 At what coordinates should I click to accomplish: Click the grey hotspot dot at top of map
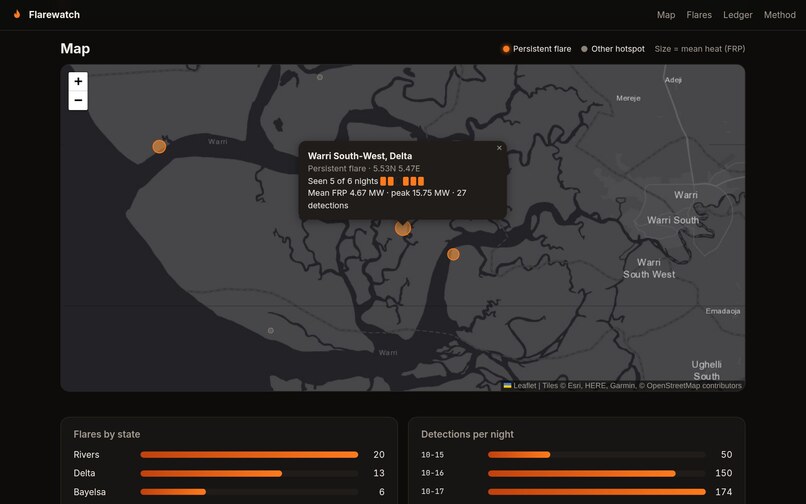click(x=320, y=77)
